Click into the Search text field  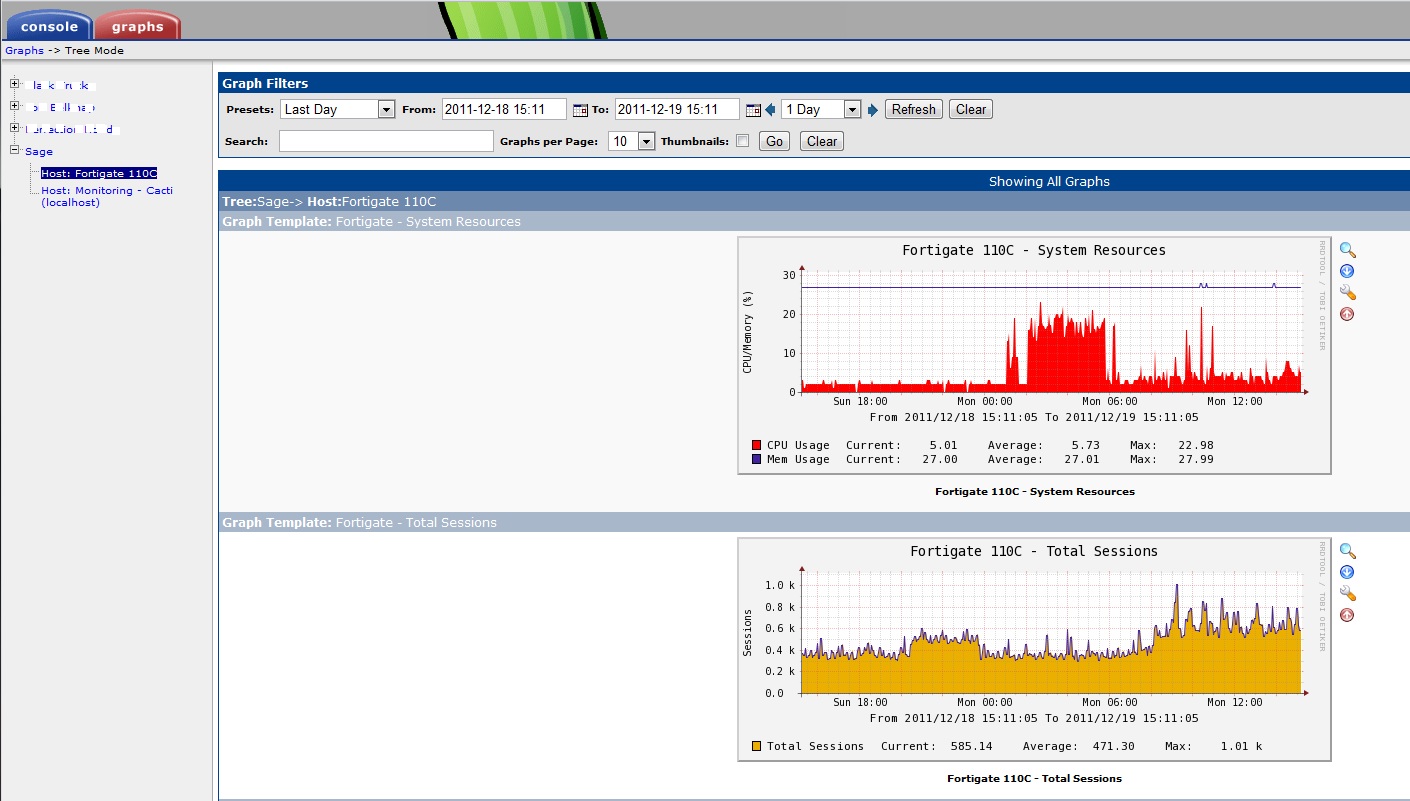point(386,141)
